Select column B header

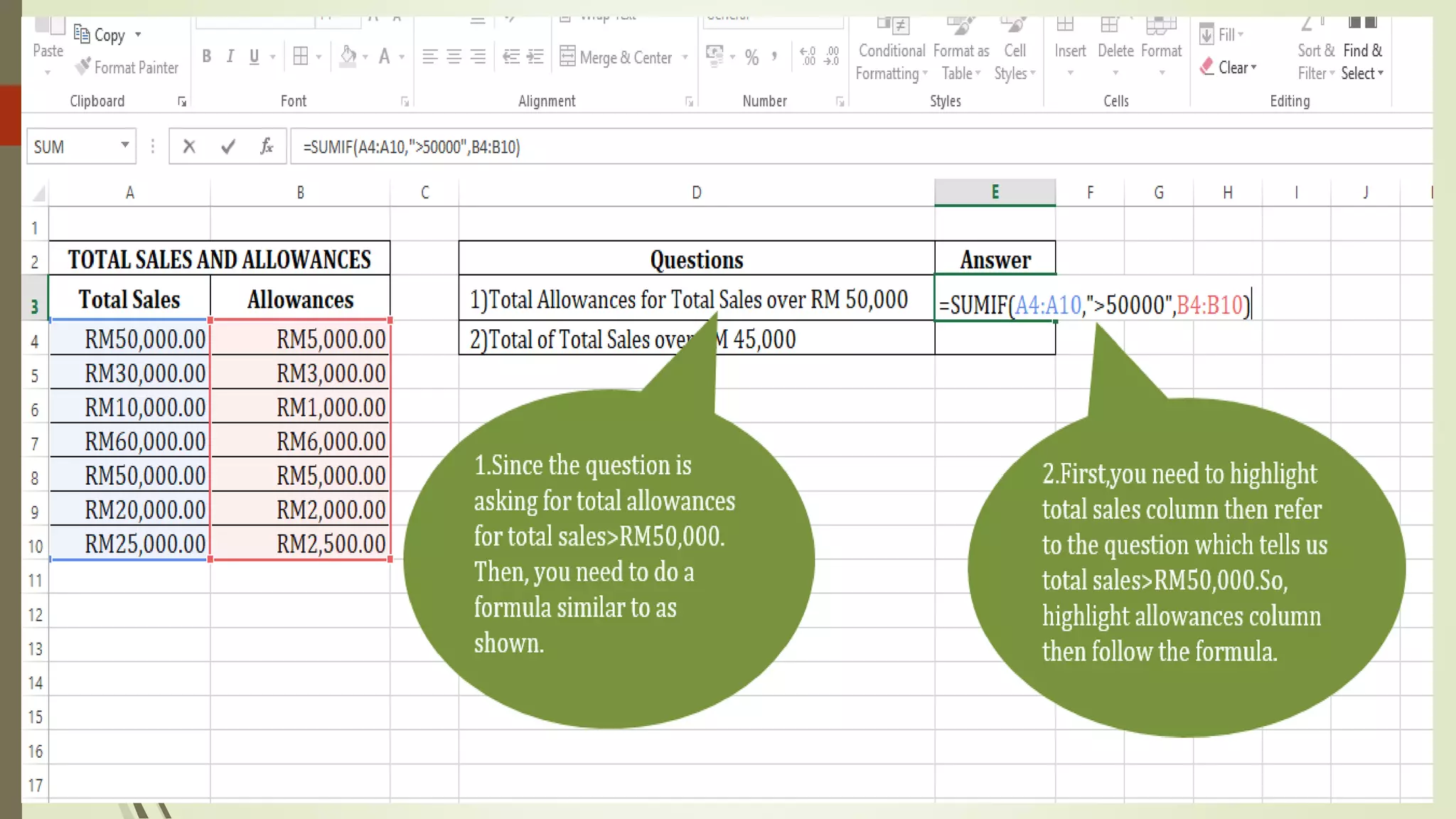point(300,193)
